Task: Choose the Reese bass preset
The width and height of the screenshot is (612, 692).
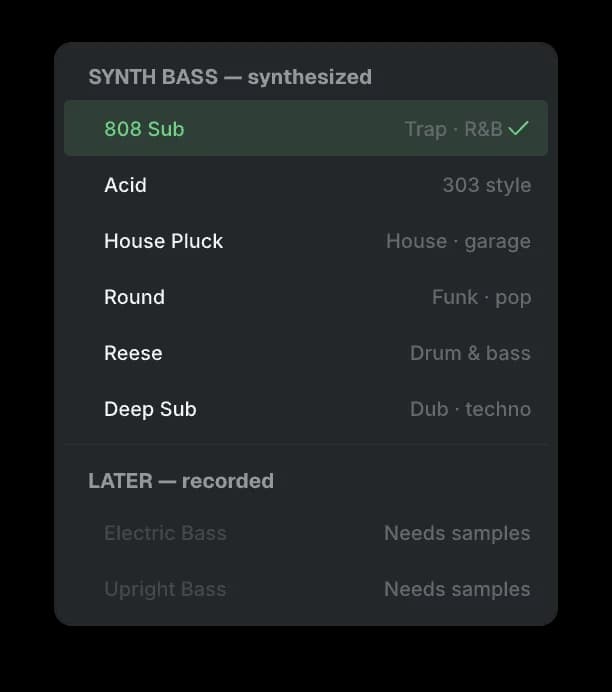Action: coord(306,353)
